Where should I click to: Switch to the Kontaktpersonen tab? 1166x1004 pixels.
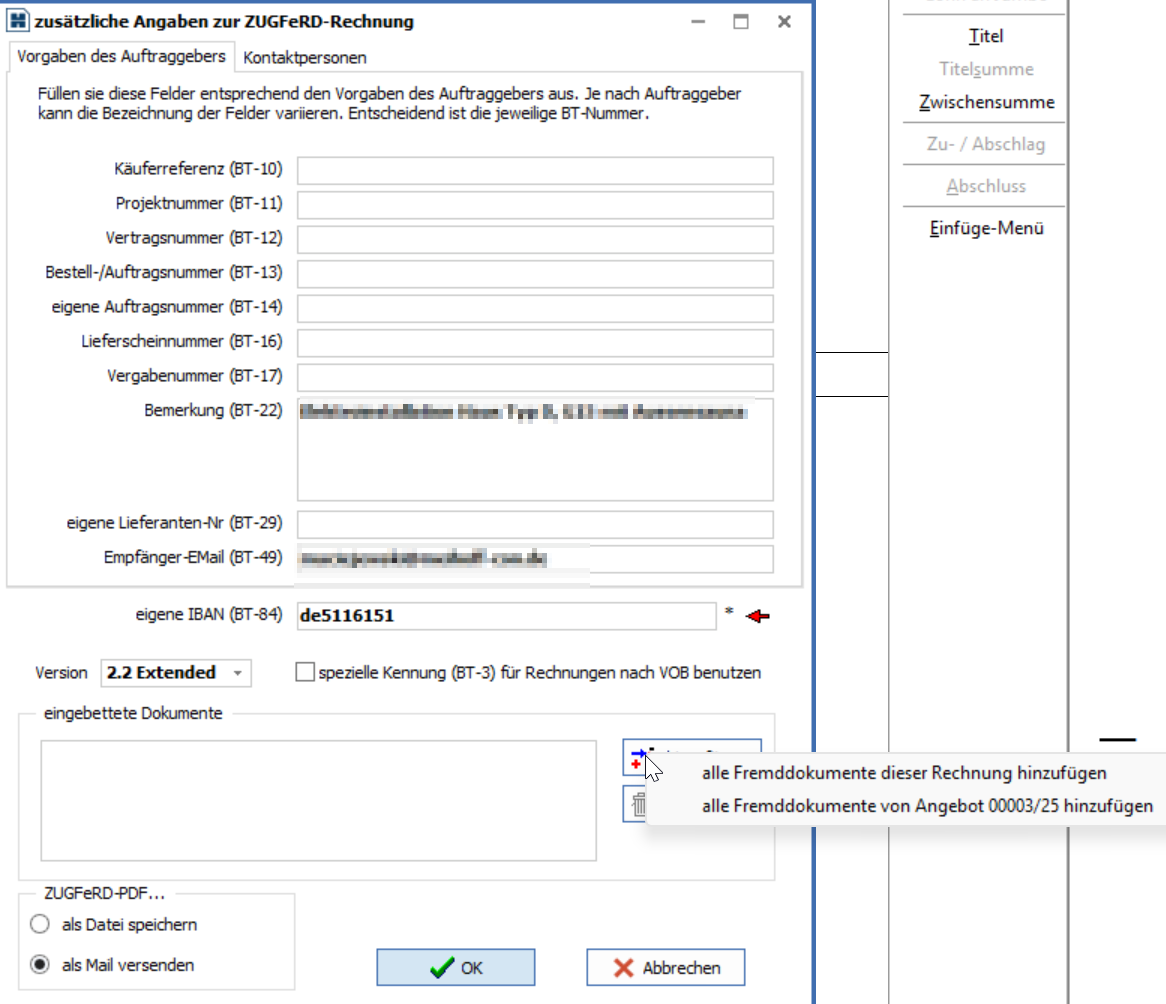coord(305,57)
